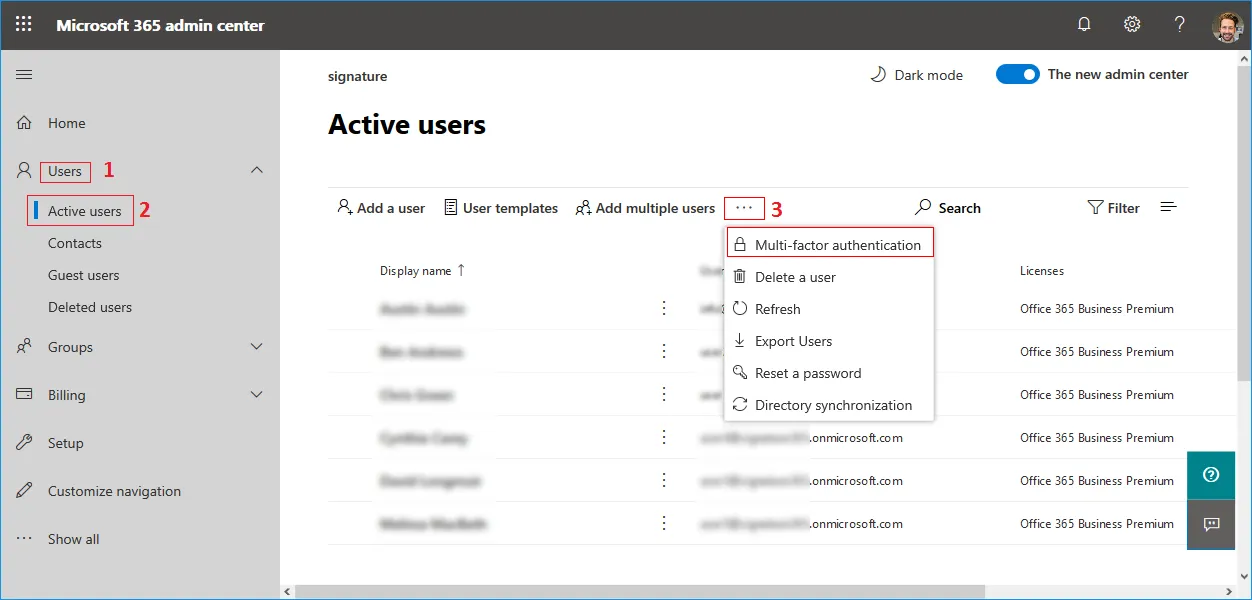The width and height of the screenshot is (1252, 600).
Task: Open row options for fourth user
Action: [664, 438]
